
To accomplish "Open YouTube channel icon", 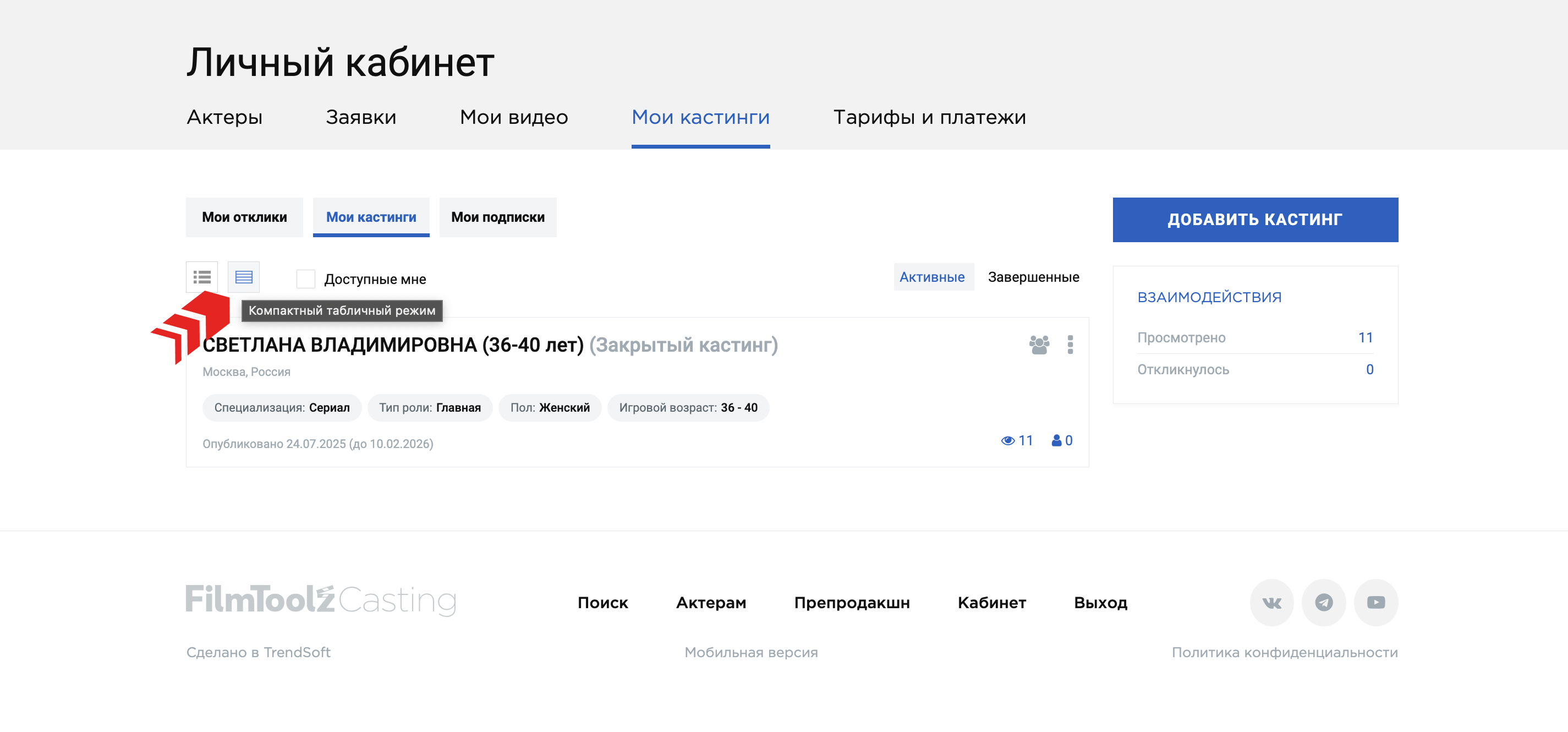I will point(1375,602).
